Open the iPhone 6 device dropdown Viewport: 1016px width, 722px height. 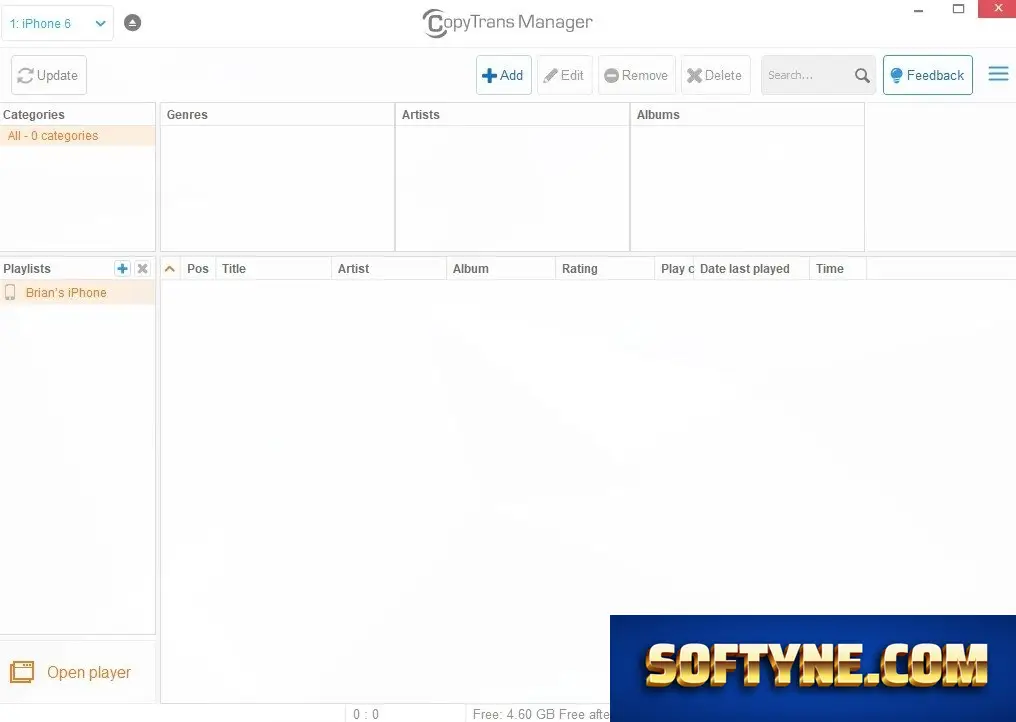[x=57, y=23]
